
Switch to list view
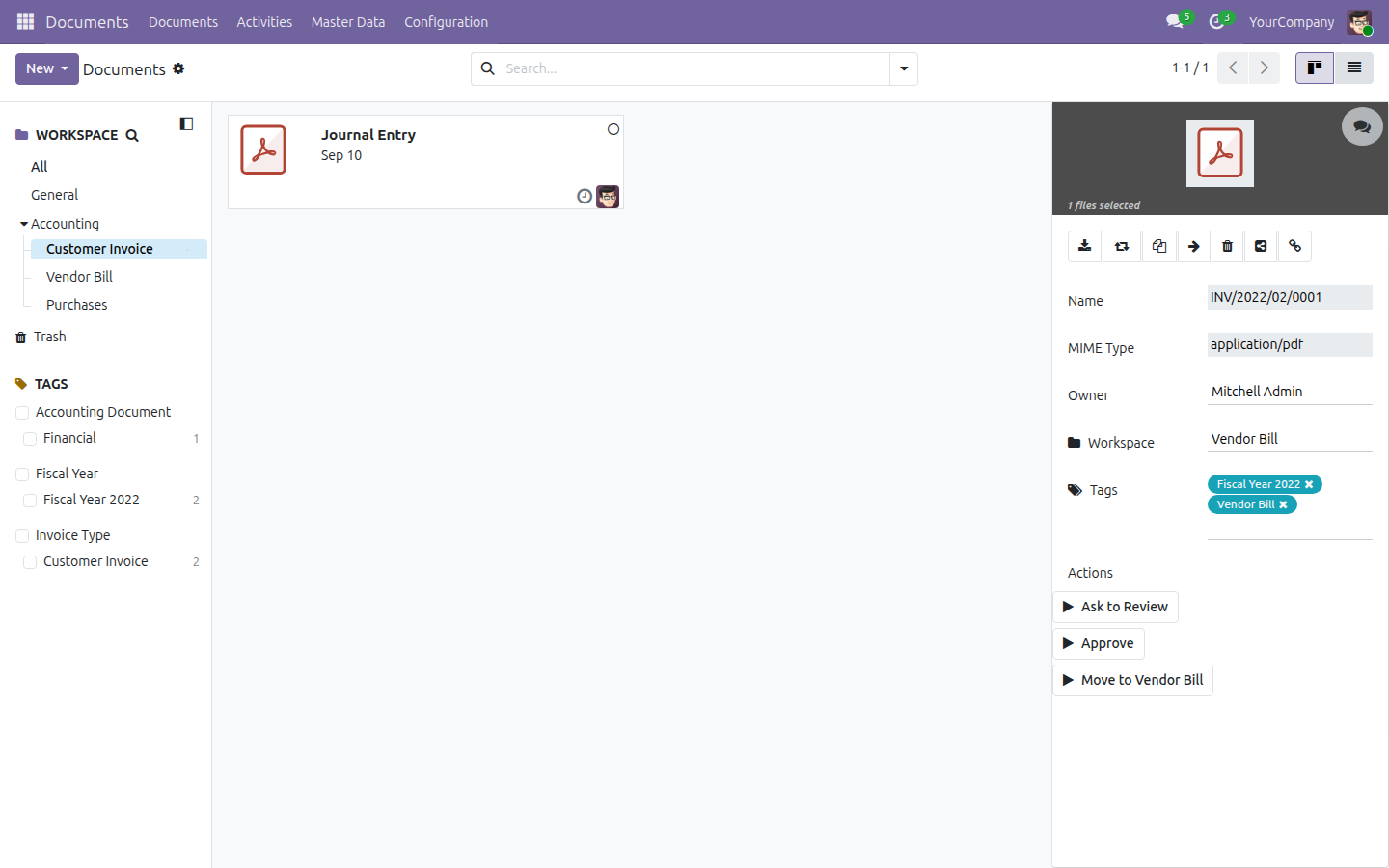coord(1354,68)
